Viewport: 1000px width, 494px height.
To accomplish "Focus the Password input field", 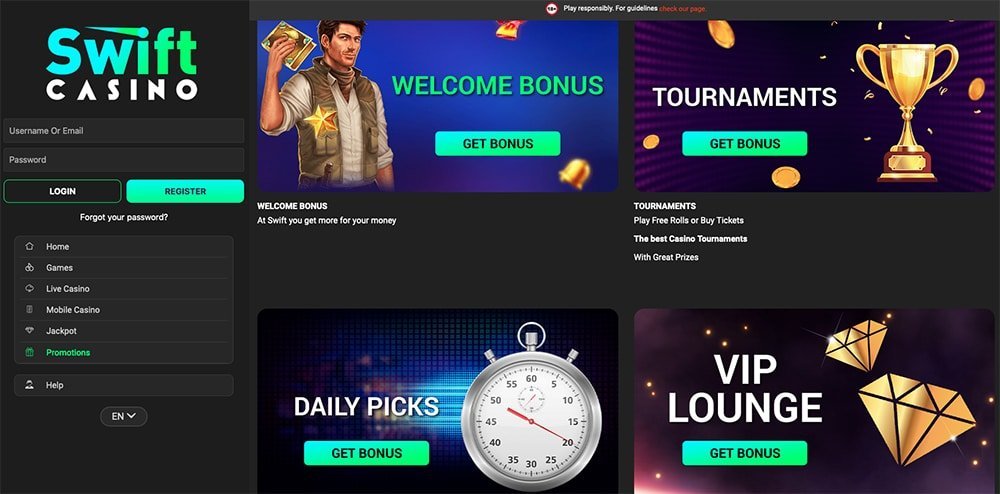I will tap(124, 160).
